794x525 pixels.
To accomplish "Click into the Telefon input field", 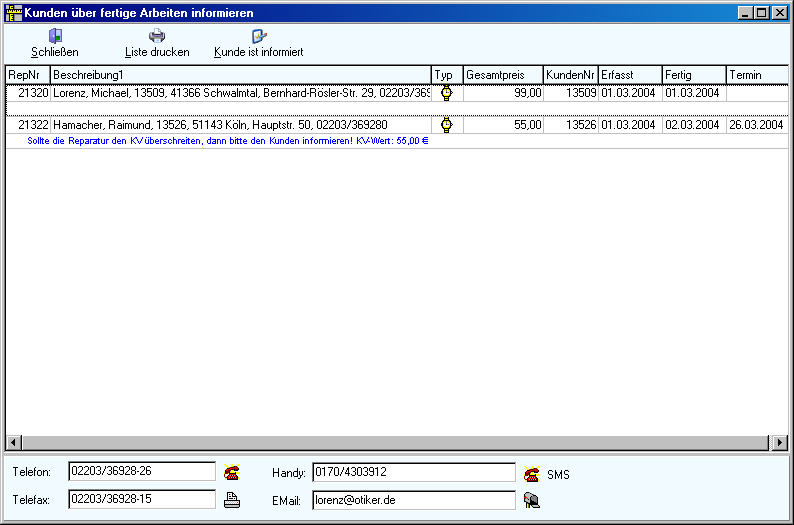I will click(x=141, y=471).
